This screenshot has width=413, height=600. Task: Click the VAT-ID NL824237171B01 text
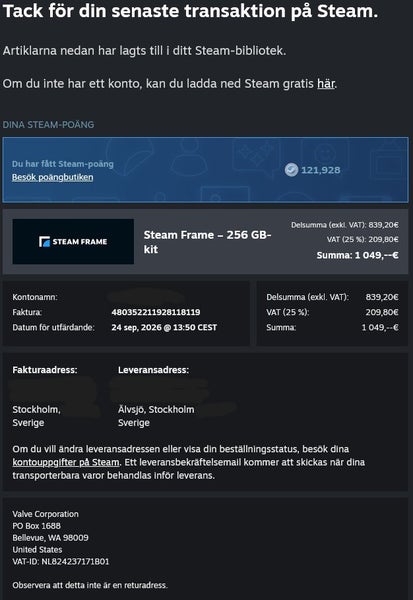click(x=61, y=562)
